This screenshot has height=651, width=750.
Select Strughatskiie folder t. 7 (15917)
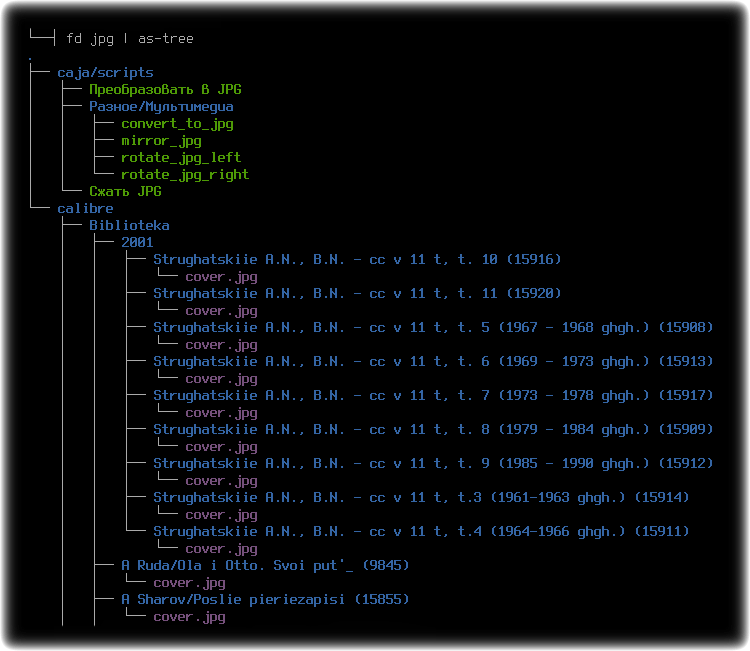(x=433, y=396)
